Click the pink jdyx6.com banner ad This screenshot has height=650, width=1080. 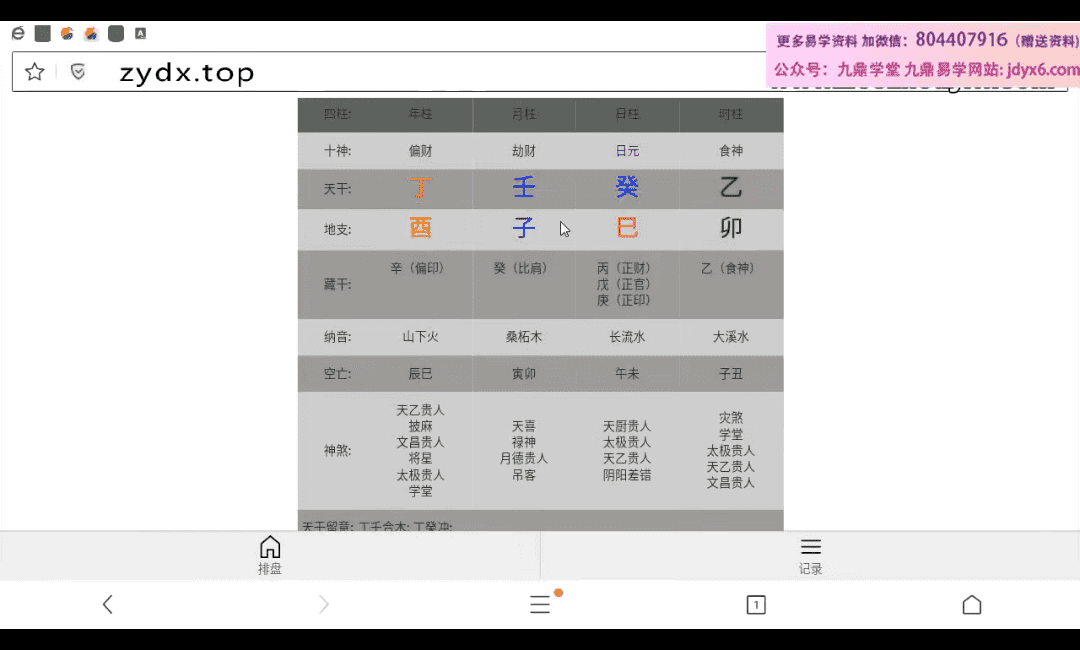pos(923,55)
